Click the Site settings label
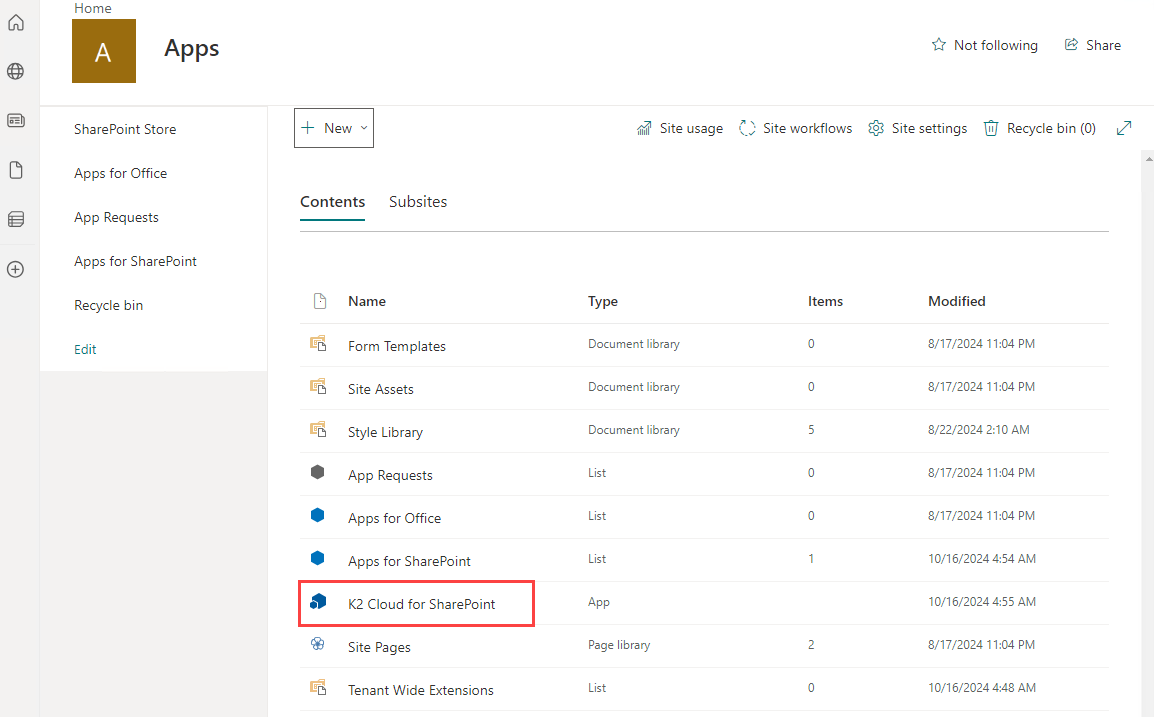The image size is (1154, 717). coord(930,128)
